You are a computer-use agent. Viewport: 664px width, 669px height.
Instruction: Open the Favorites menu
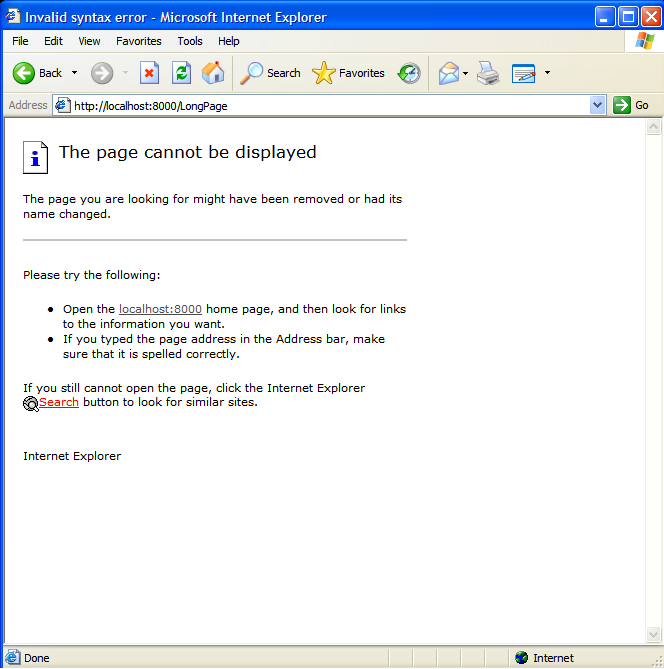[x=138, y=41]
